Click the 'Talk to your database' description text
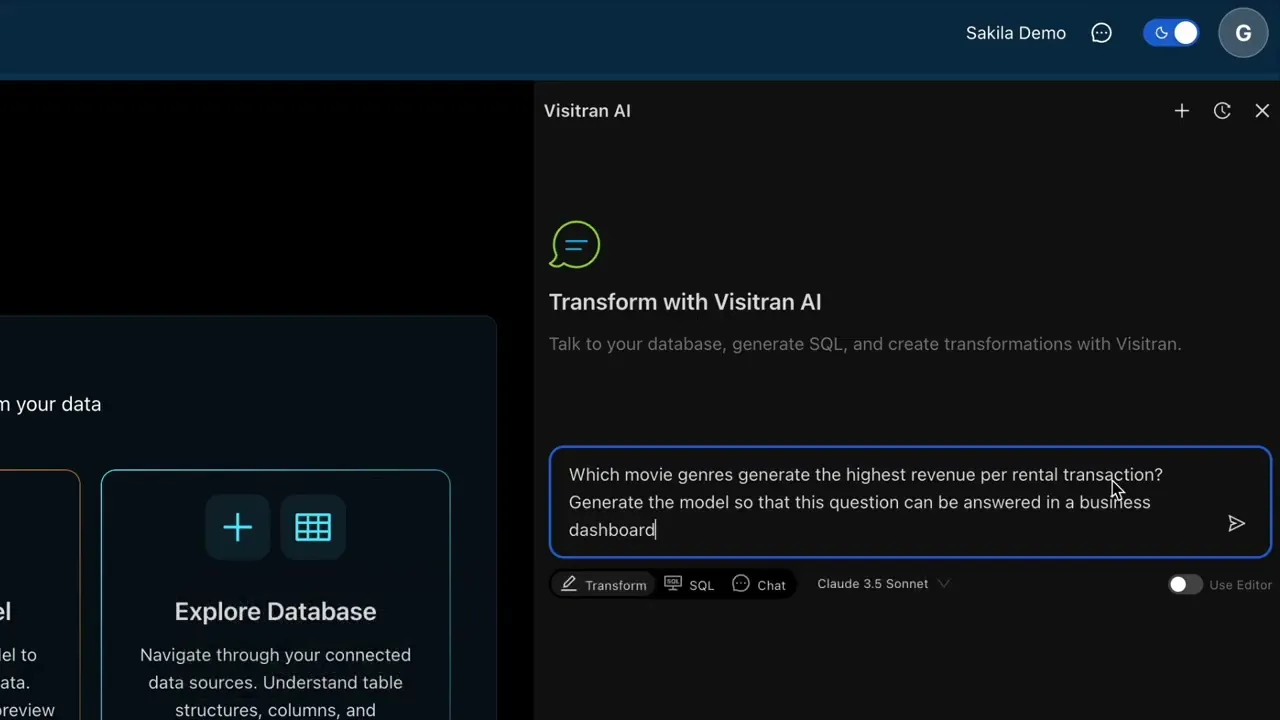This screenshot has height=720, width=1280. point(865,344)
